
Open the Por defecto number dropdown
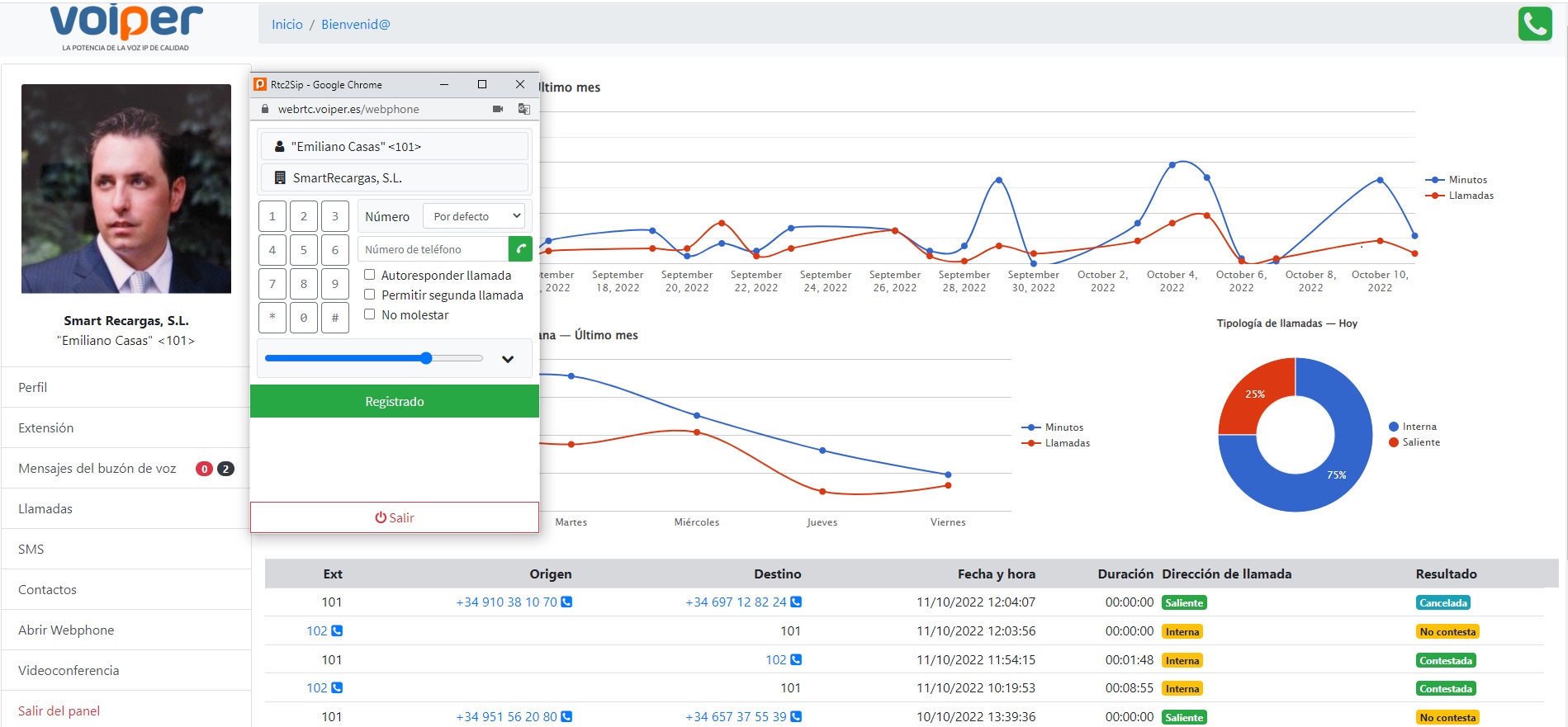(476, 216)
